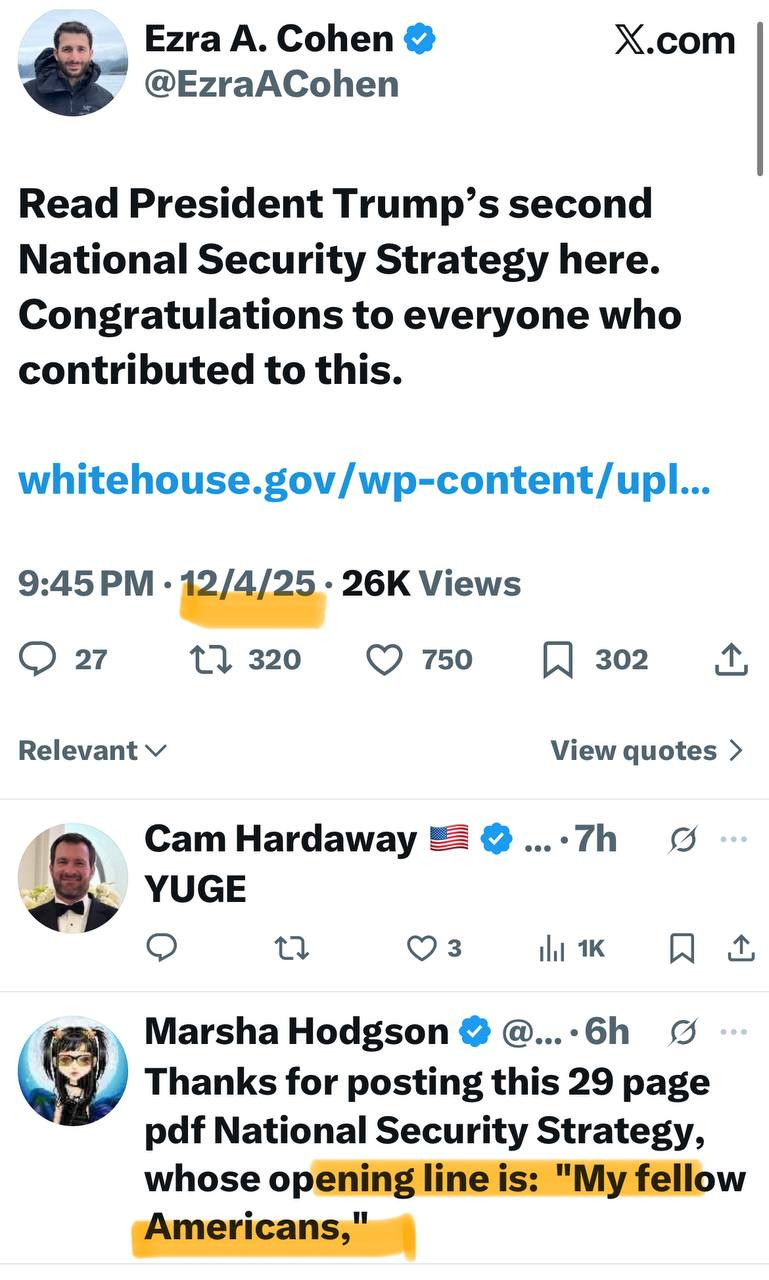Share Cam Hardaway's reply
The width and height of the screenshot is (769, 1280).
(x=740, y=947)
